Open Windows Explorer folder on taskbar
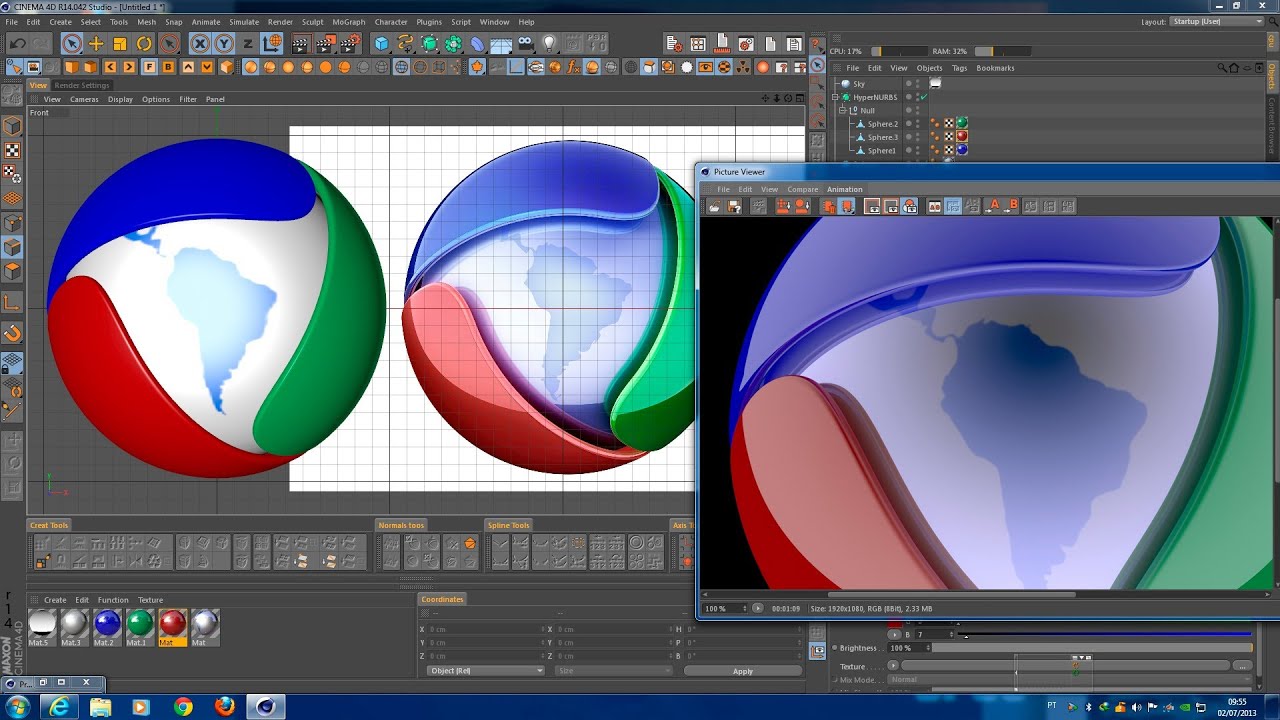 pos(101,707)
